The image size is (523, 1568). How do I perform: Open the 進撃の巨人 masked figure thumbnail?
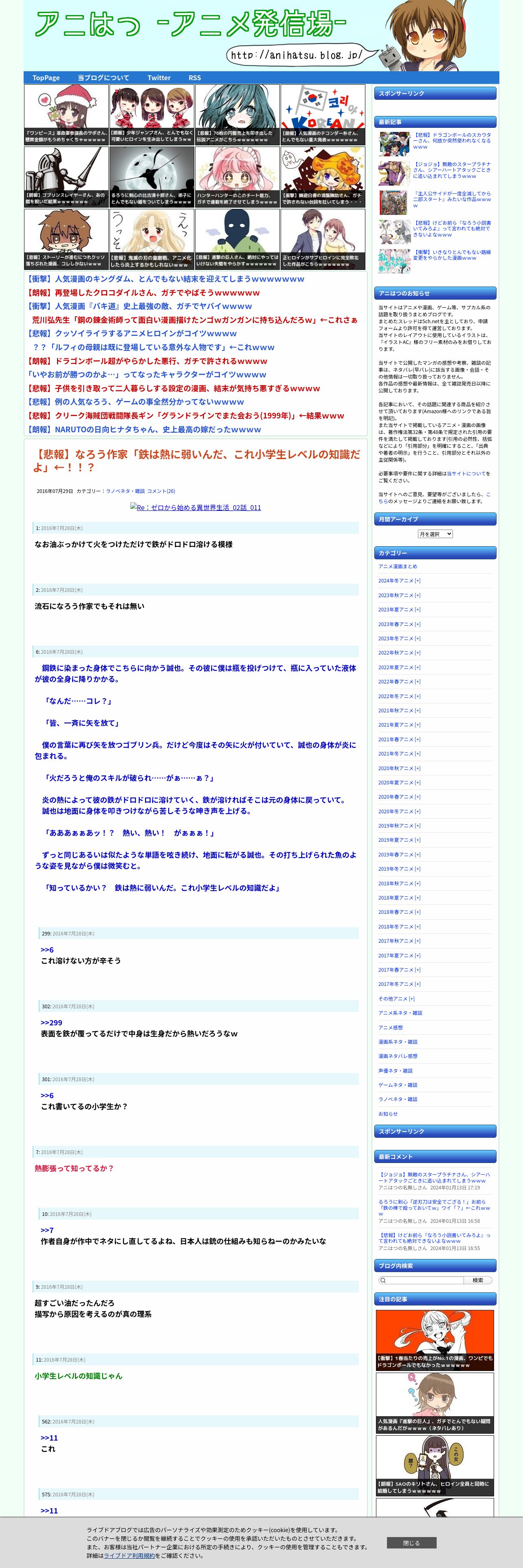[x=237, y=239]
